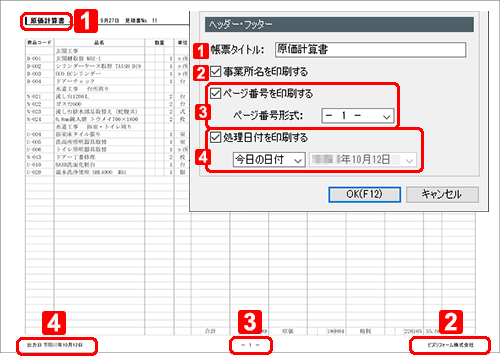Click the page number footer in preview

(x=250, y=345)
